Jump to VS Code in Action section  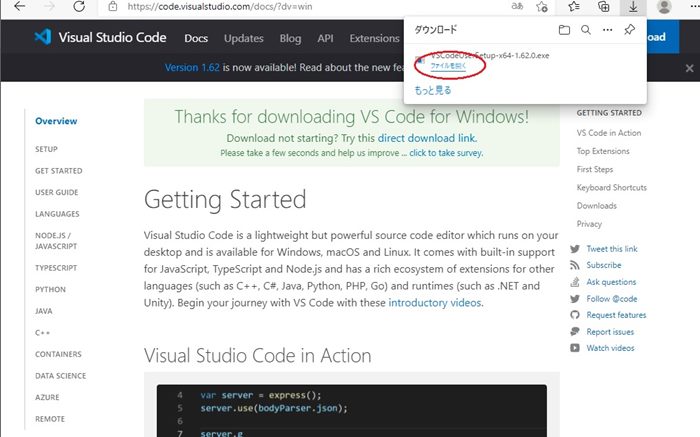point(608,133)
